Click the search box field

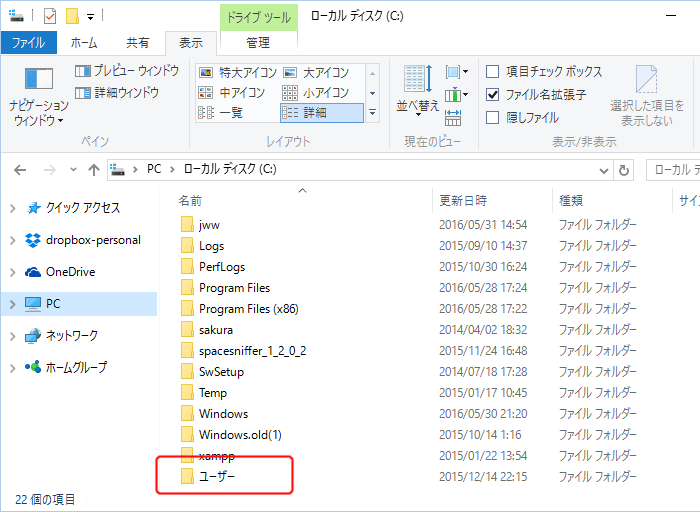673,170
